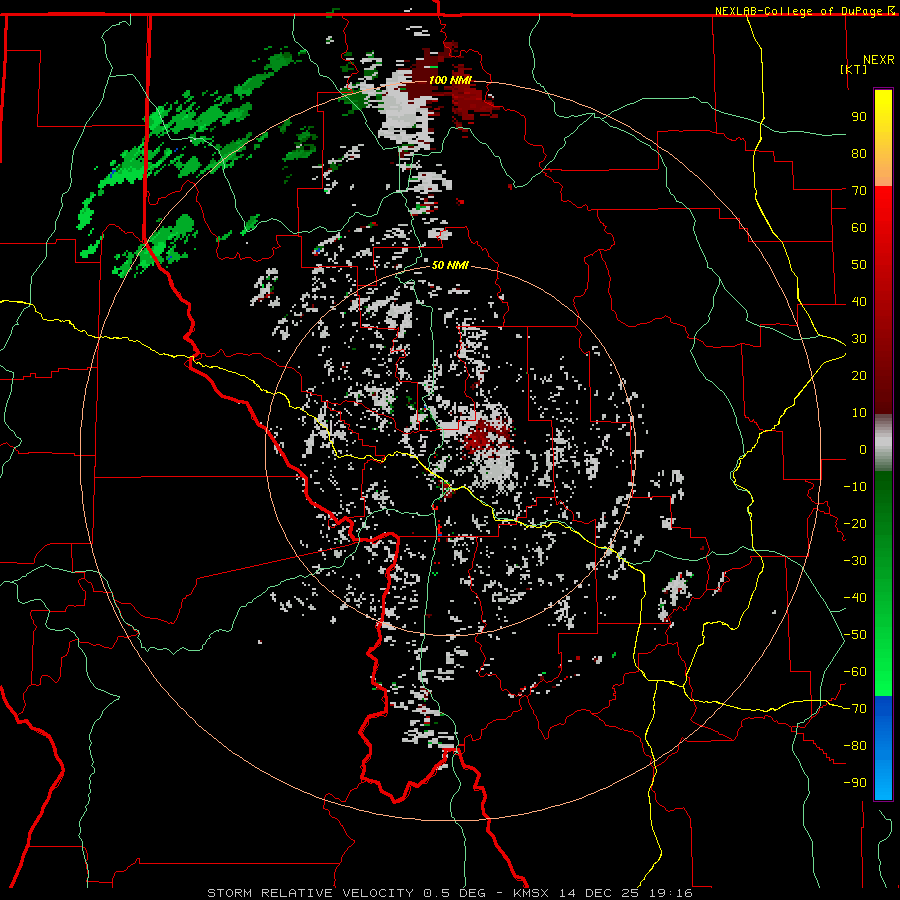Viewport: 900px width, 900px height.
Task: Click the positive 40 value on velocity scale
Action: click(x=859, y=301)
